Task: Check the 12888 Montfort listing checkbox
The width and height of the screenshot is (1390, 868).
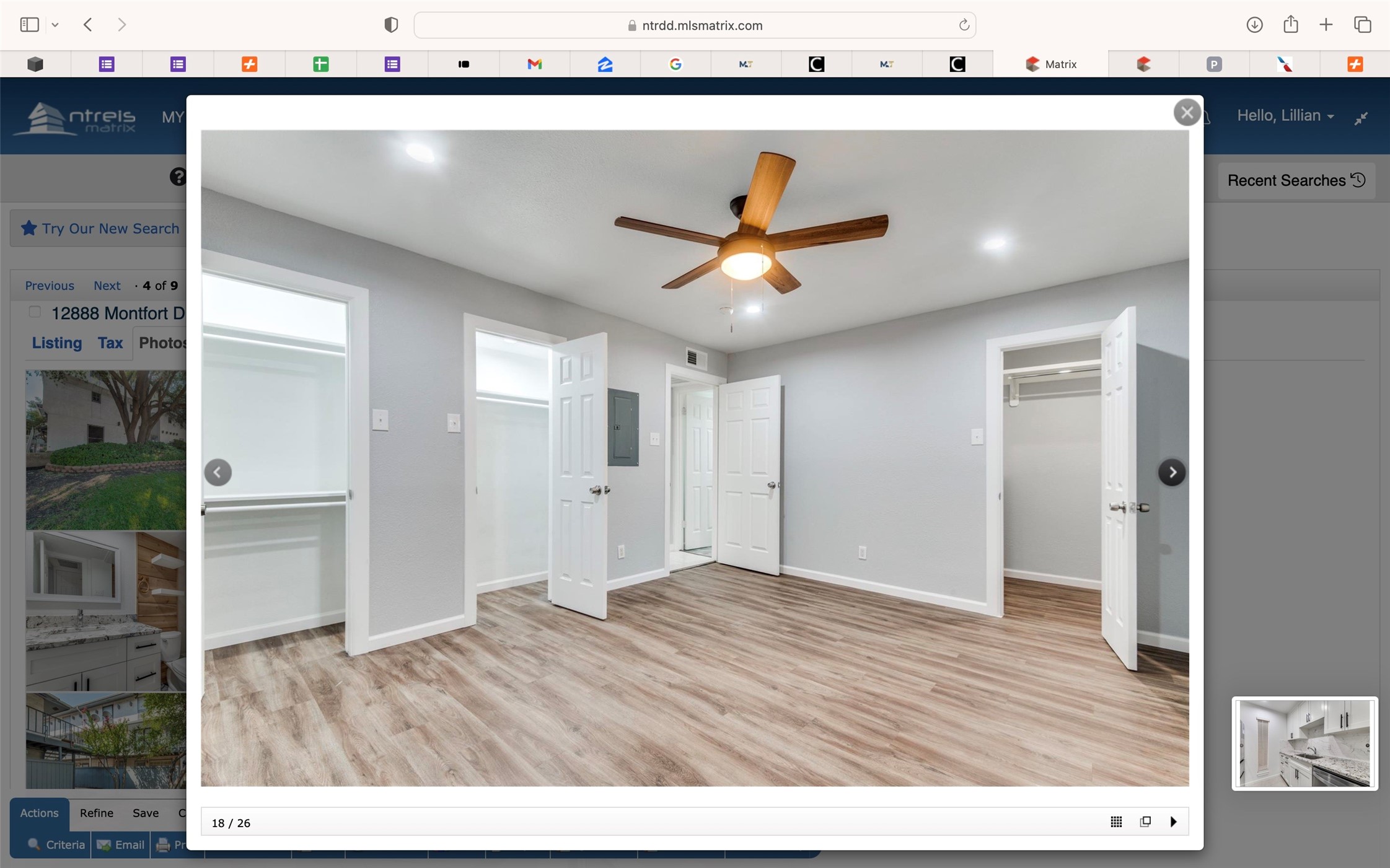Action: pos(35,312)
